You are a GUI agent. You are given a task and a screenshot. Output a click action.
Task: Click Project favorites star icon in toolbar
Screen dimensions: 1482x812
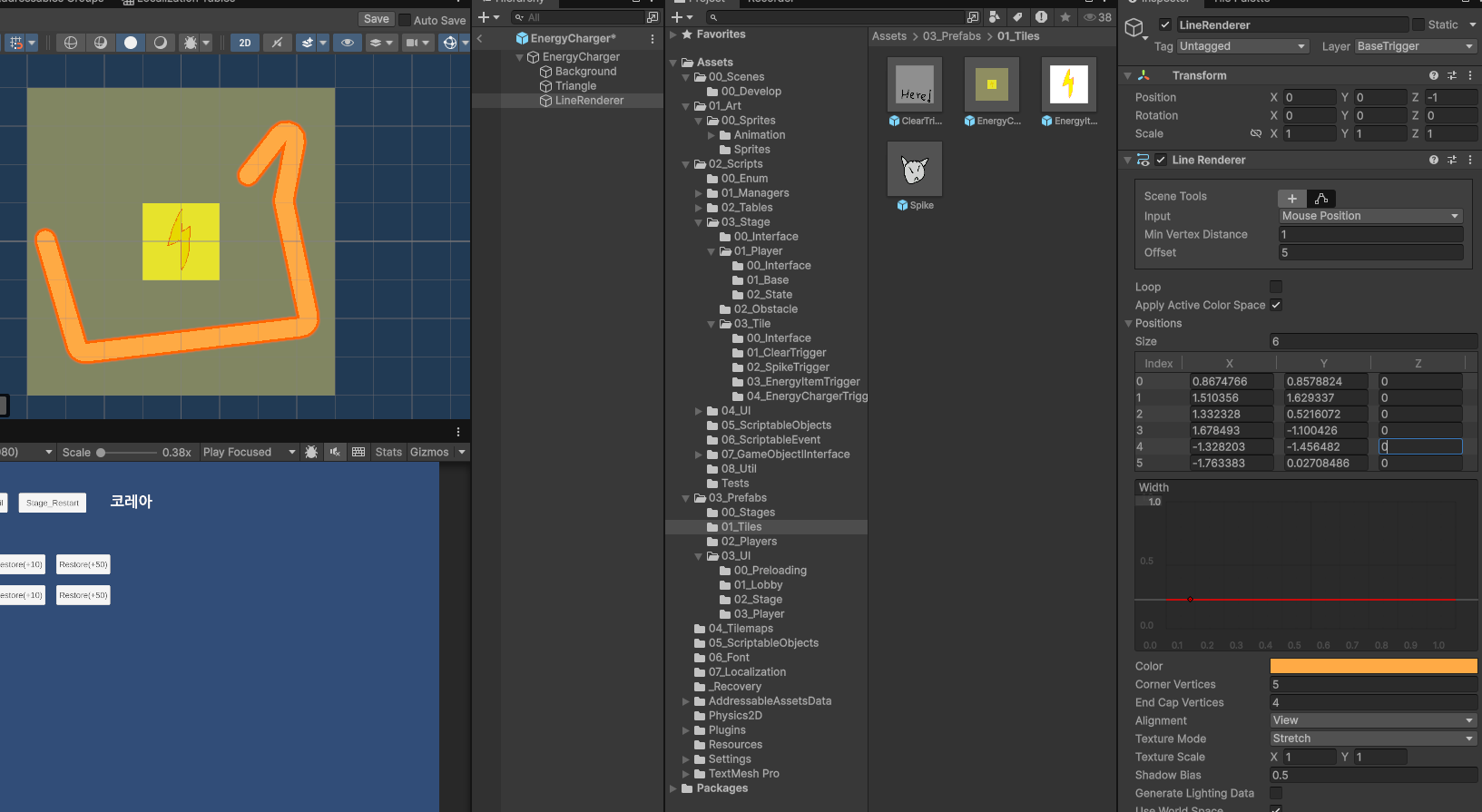tap(1065, 17)
